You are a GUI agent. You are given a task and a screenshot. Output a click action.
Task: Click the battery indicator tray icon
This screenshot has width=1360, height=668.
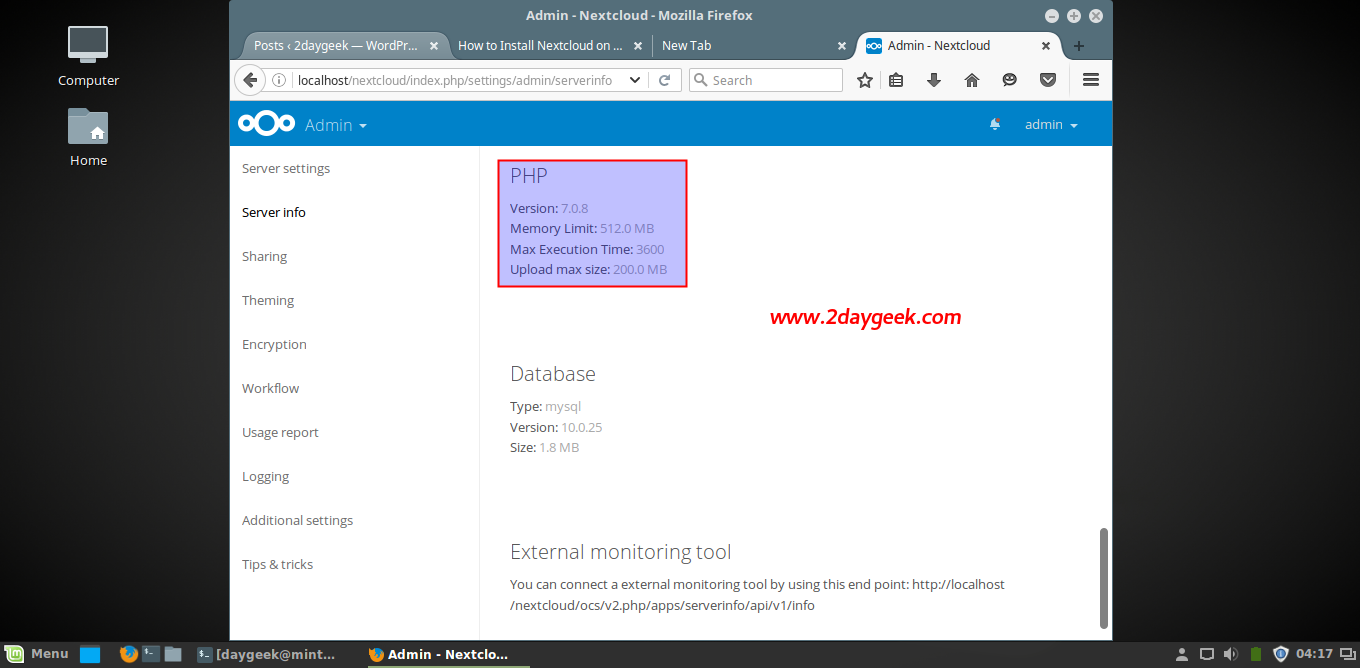pos(1256,655)
